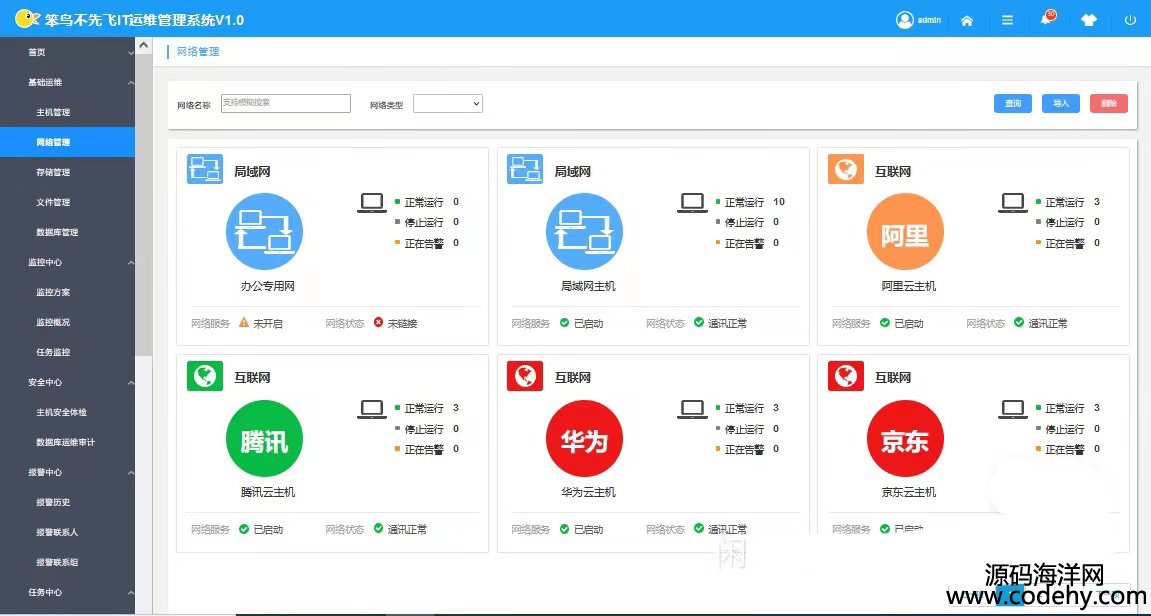Collapse the 基础运维 section chevron
This screenshot has height=616, width=1151.
131,82
